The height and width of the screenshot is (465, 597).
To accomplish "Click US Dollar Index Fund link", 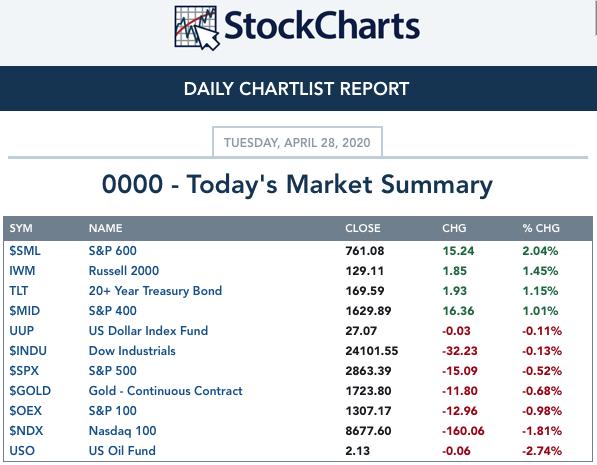I will pos(148,331).
